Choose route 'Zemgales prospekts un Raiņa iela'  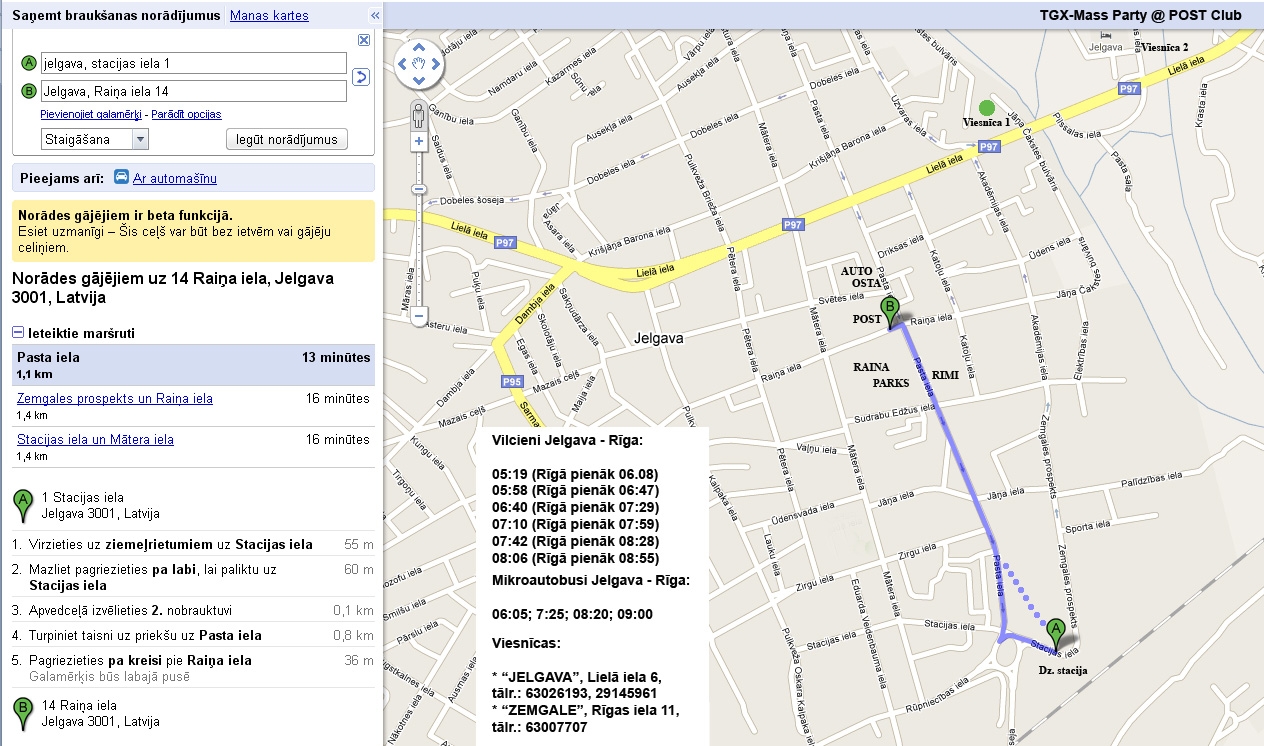coord(115,398)
